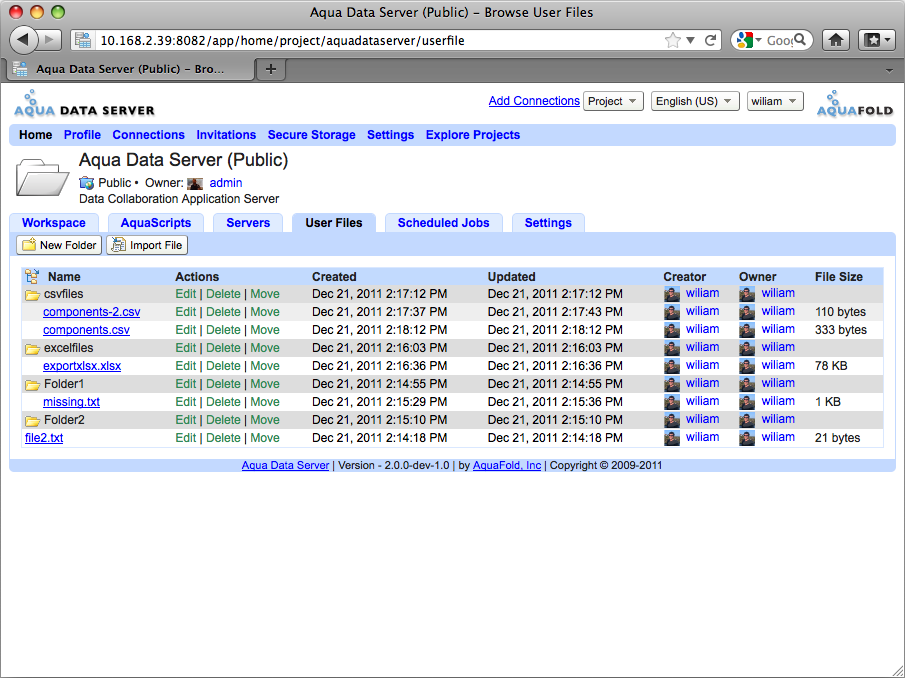
Task: Click creator avatar in csvfiles row
Action: [672, 294]
